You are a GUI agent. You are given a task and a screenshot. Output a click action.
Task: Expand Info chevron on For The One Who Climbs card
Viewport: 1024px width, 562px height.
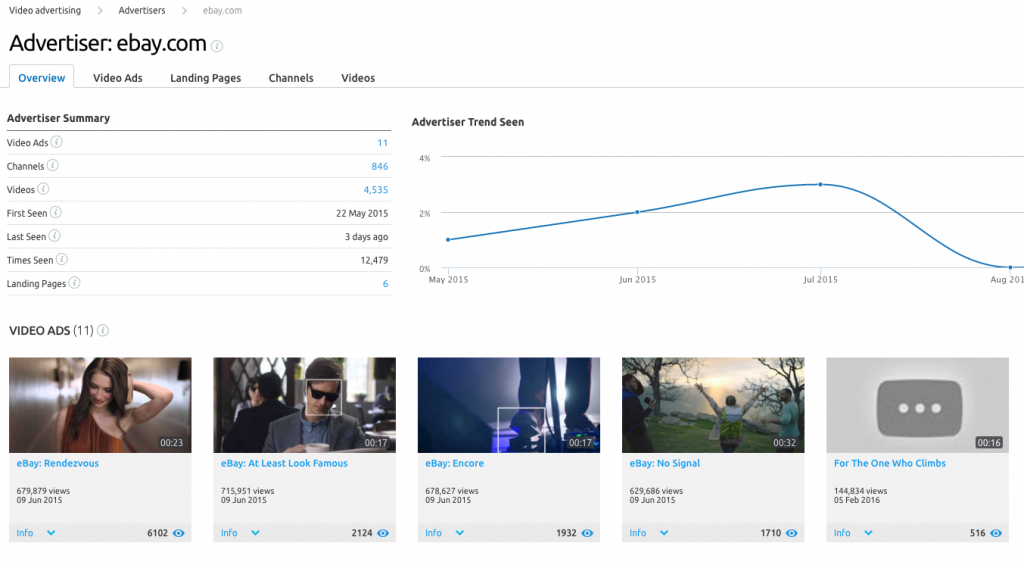click(x=869, y=533)
